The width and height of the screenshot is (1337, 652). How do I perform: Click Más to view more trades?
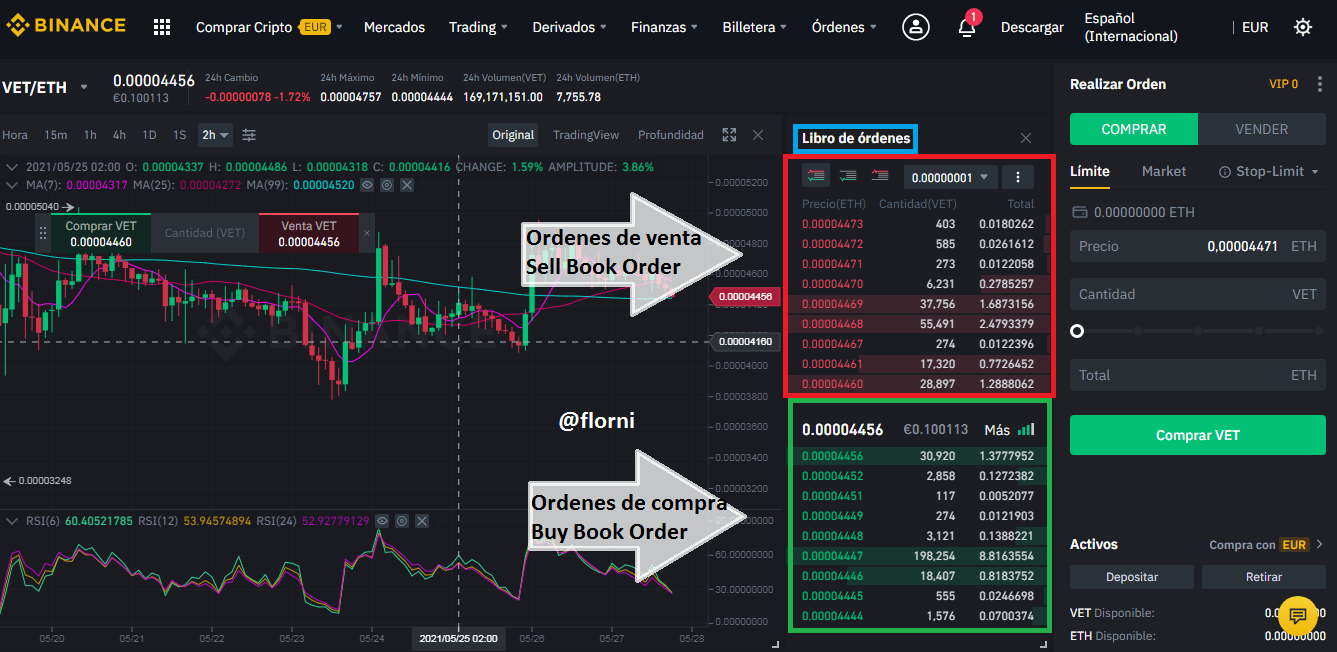(x=1009, y=430)
